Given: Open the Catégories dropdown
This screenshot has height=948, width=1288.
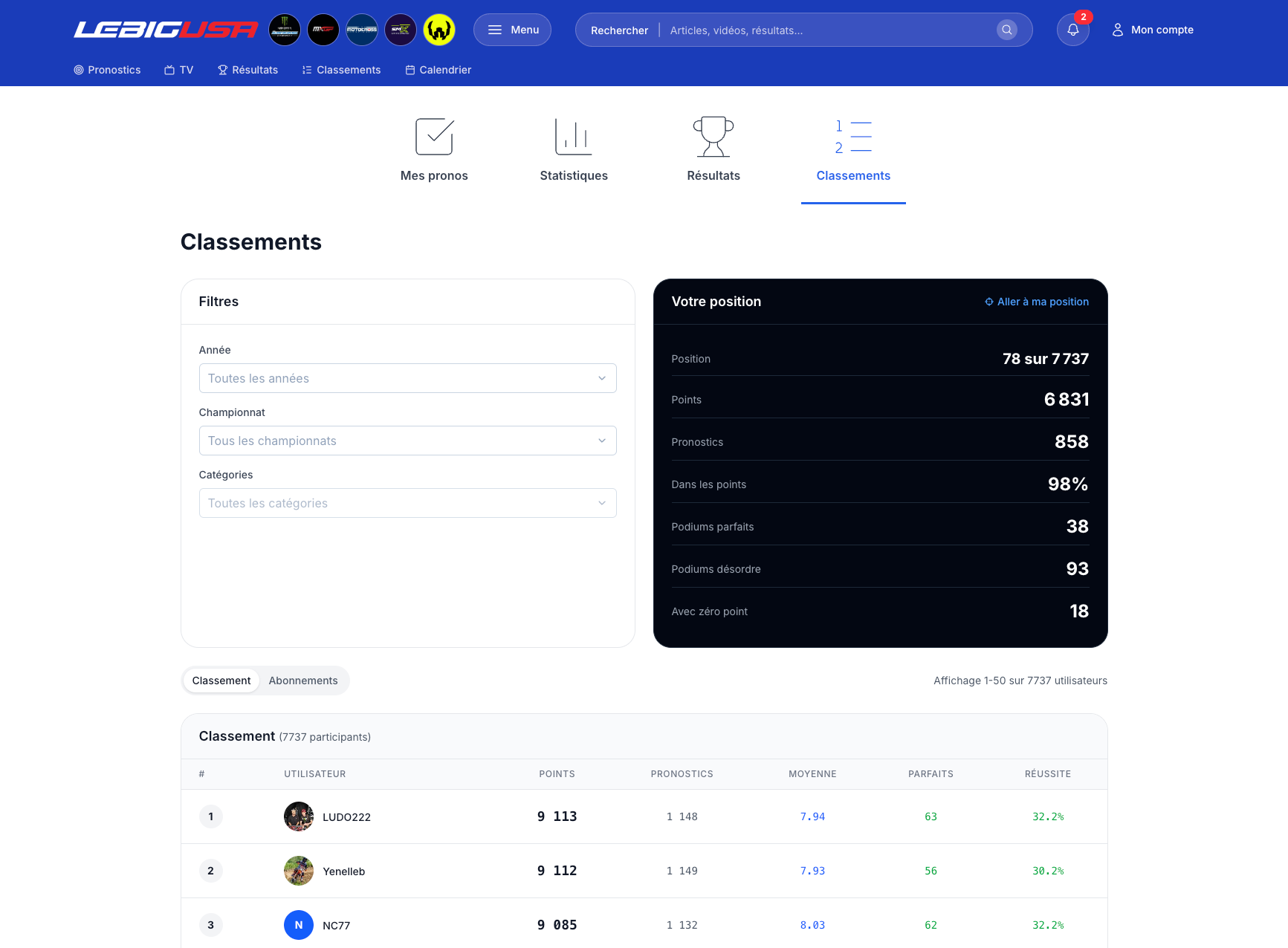Looking at the screenshot, I should point(407,503).
